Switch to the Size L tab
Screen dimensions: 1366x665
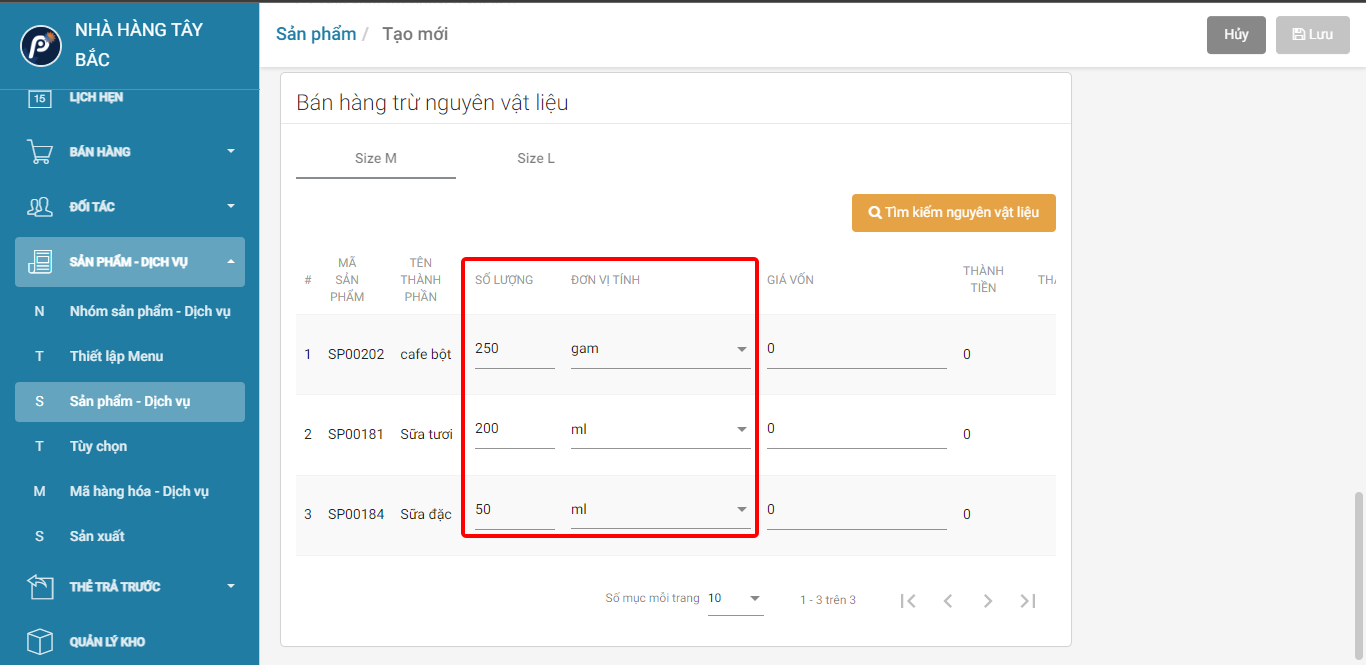[536, 158]
